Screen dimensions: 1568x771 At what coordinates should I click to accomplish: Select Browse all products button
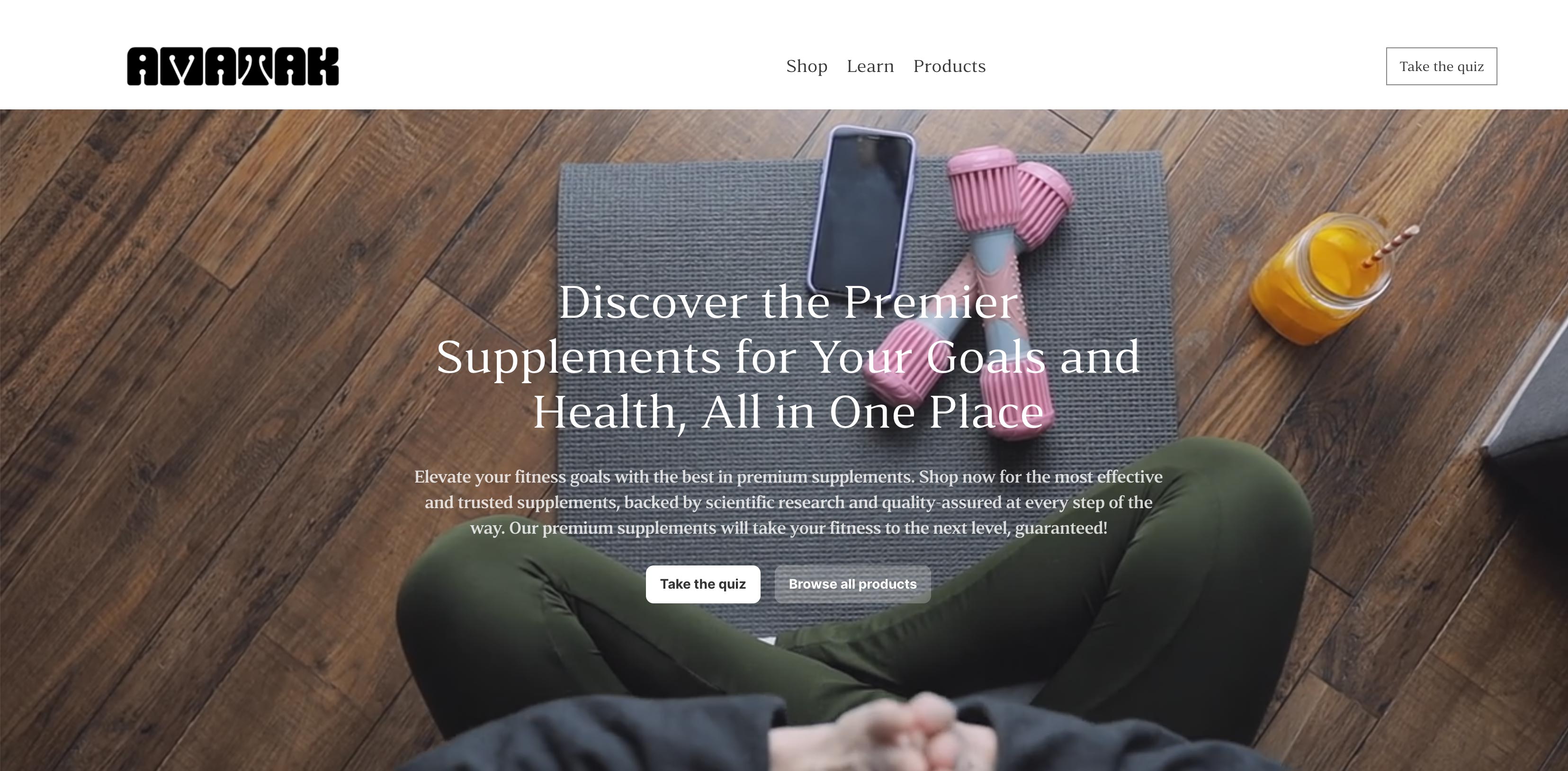(852, 584)
